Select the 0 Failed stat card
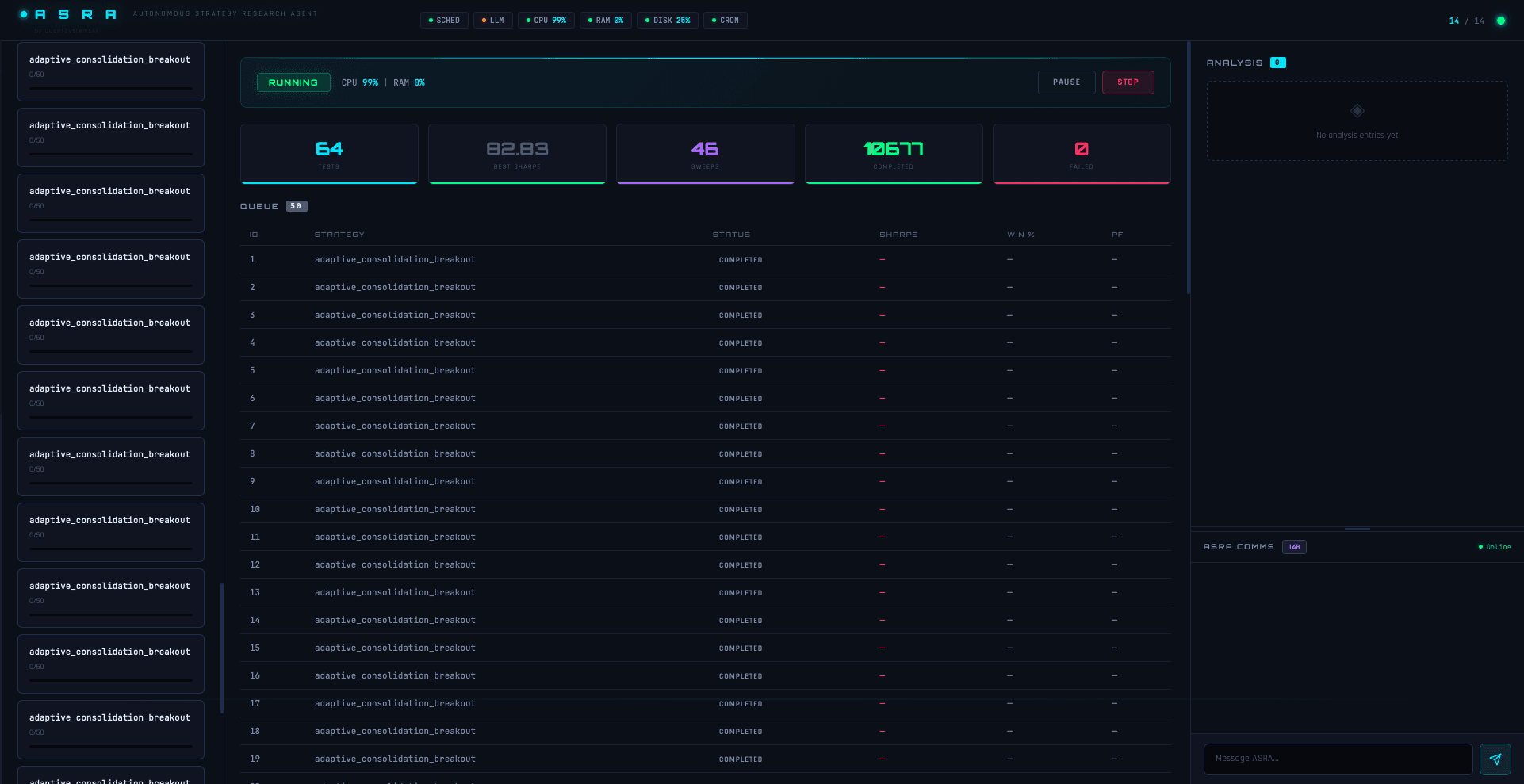 pos(1082,154)
